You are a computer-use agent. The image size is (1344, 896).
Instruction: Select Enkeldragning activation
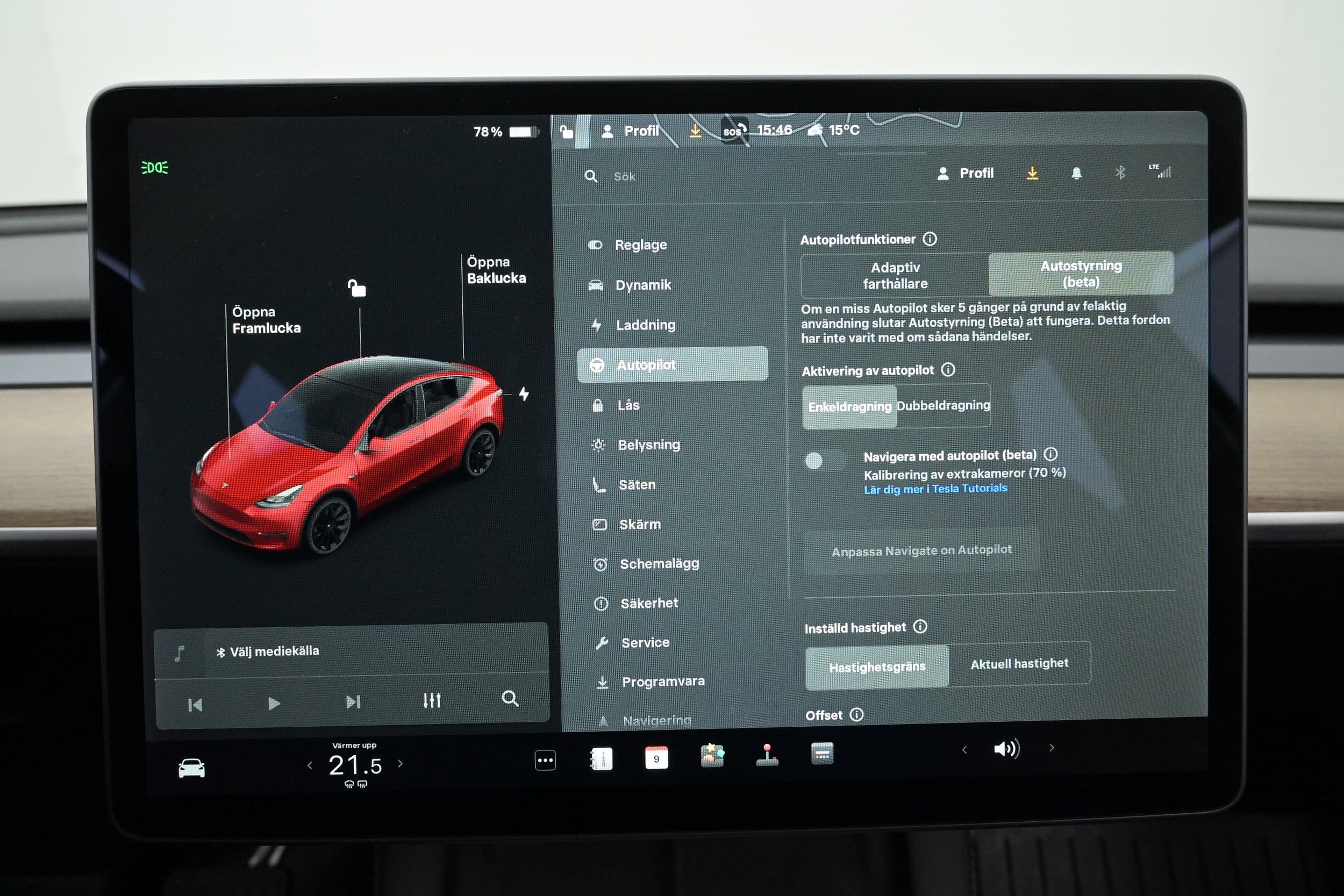850,407
